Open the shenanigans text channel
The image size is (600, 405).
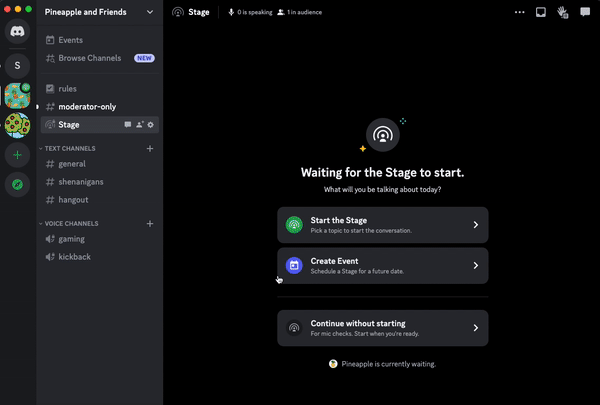(x=100, y=182)
